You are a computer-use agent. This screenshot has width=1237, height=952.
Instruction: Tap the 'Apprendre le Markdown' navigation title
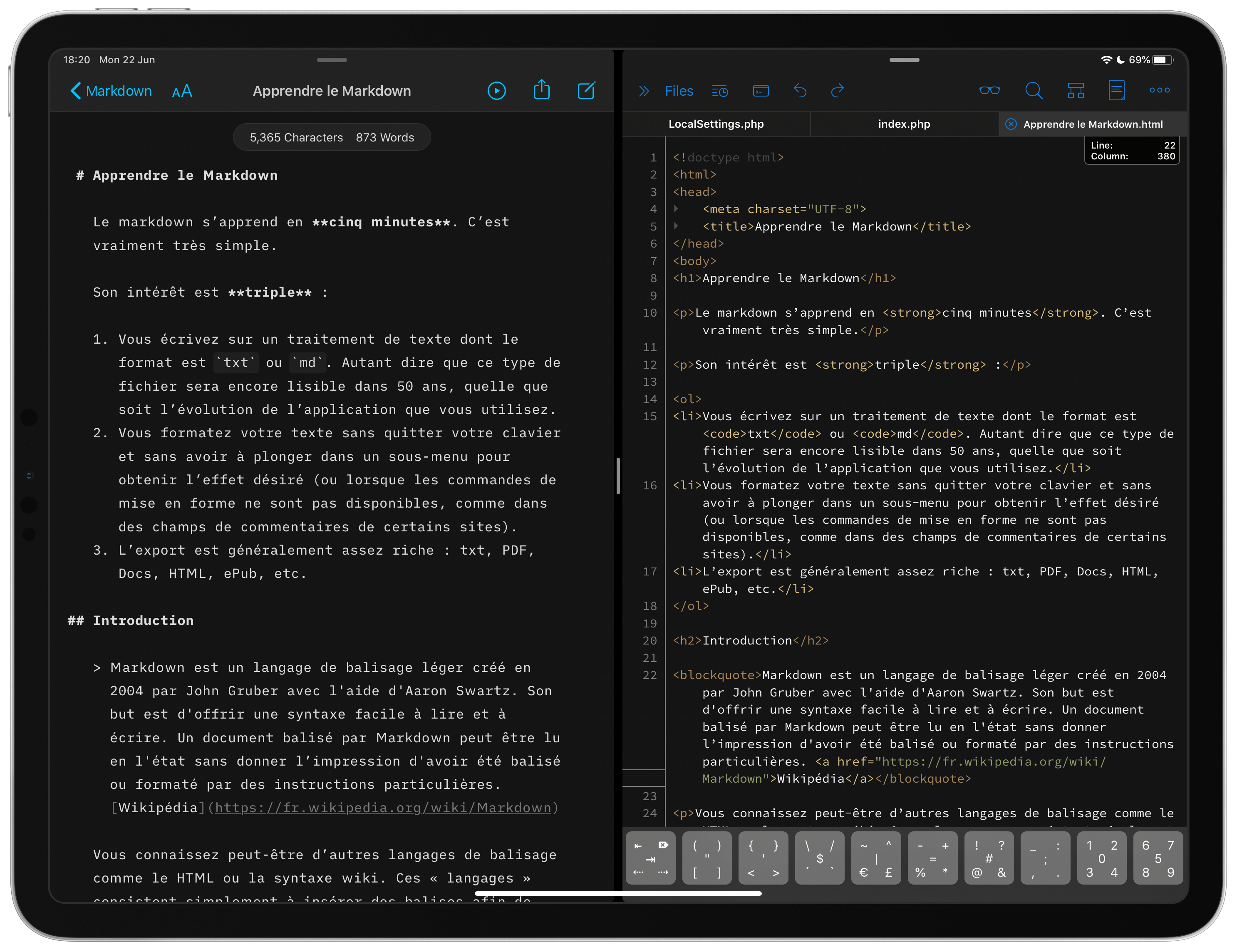(332, 91)
